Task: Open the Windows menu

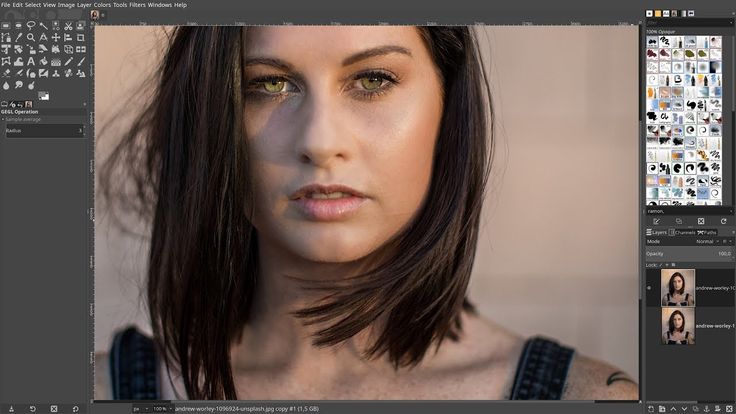Action: click(x=160, y=5)
